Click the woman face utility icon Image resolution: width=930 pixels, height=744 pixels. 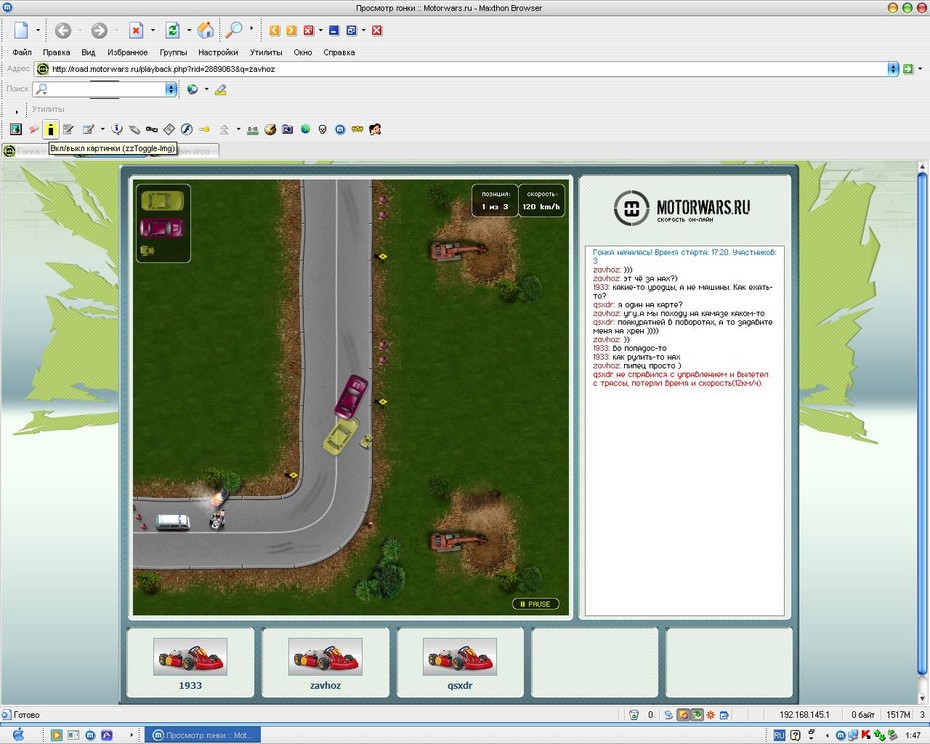pyautogui.click(x=375, y=129)
